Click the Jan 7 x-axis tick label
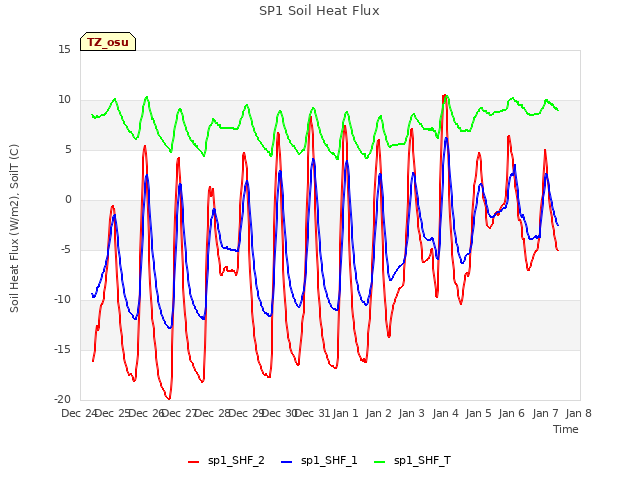 (x=545, y=413)
